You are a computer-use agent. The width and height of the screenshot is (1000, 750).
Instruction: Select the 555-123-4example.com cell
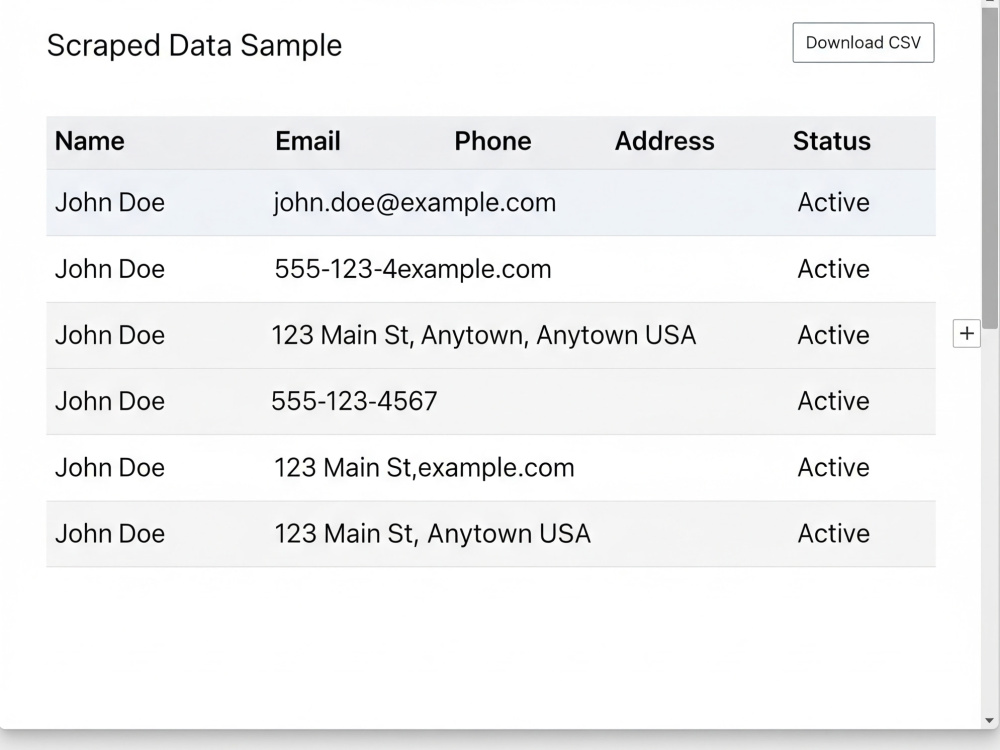click(413, 269)
